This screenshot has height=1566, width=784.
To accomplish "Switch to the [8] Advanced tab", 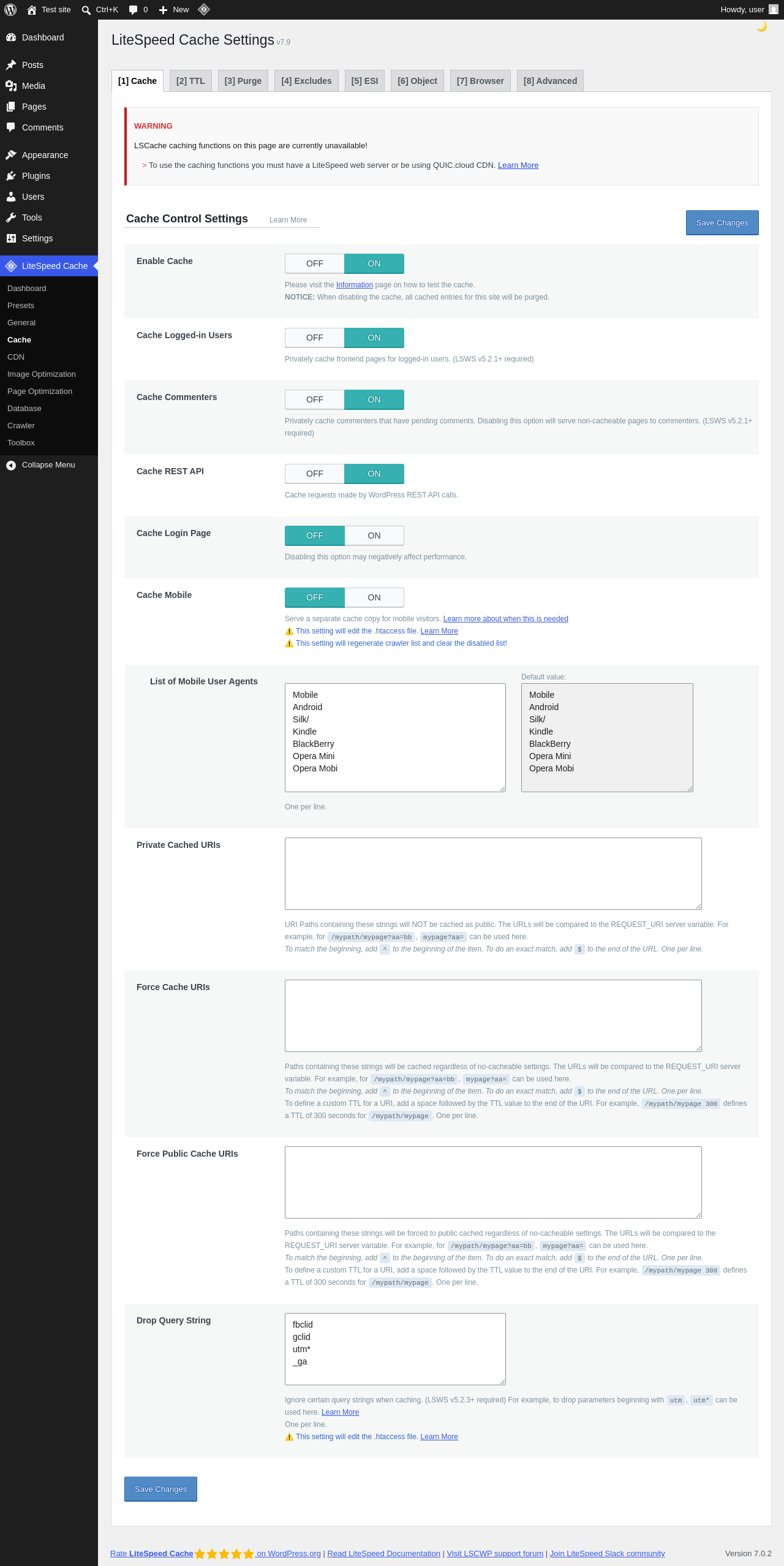I will click(x=550, y=81).
